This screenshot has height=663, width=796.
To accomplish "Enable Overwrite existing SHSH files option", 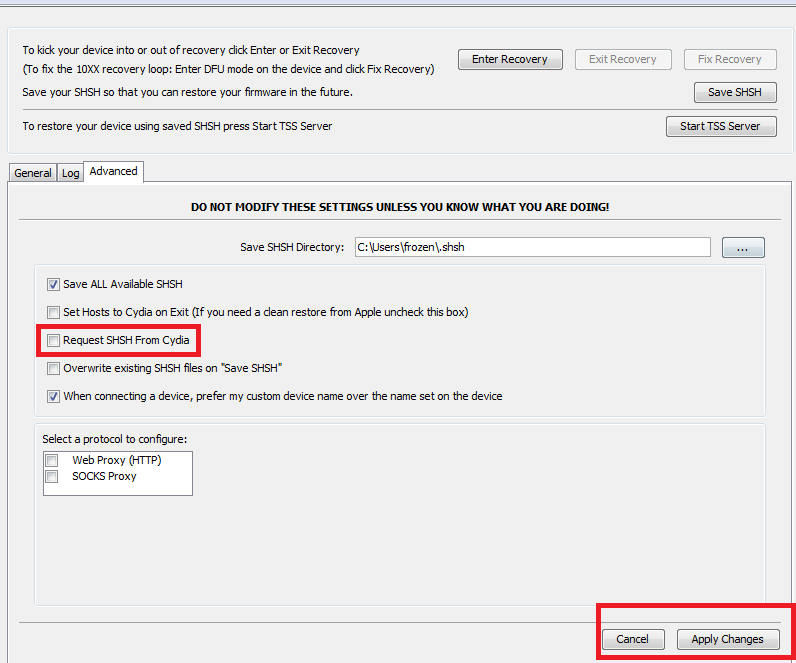I will click(x=53, y=368).
